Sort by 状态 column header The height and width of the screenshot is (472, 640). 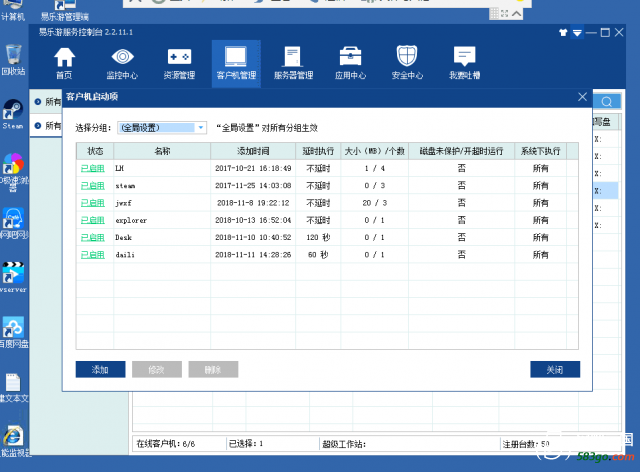[x=95, y=151]
